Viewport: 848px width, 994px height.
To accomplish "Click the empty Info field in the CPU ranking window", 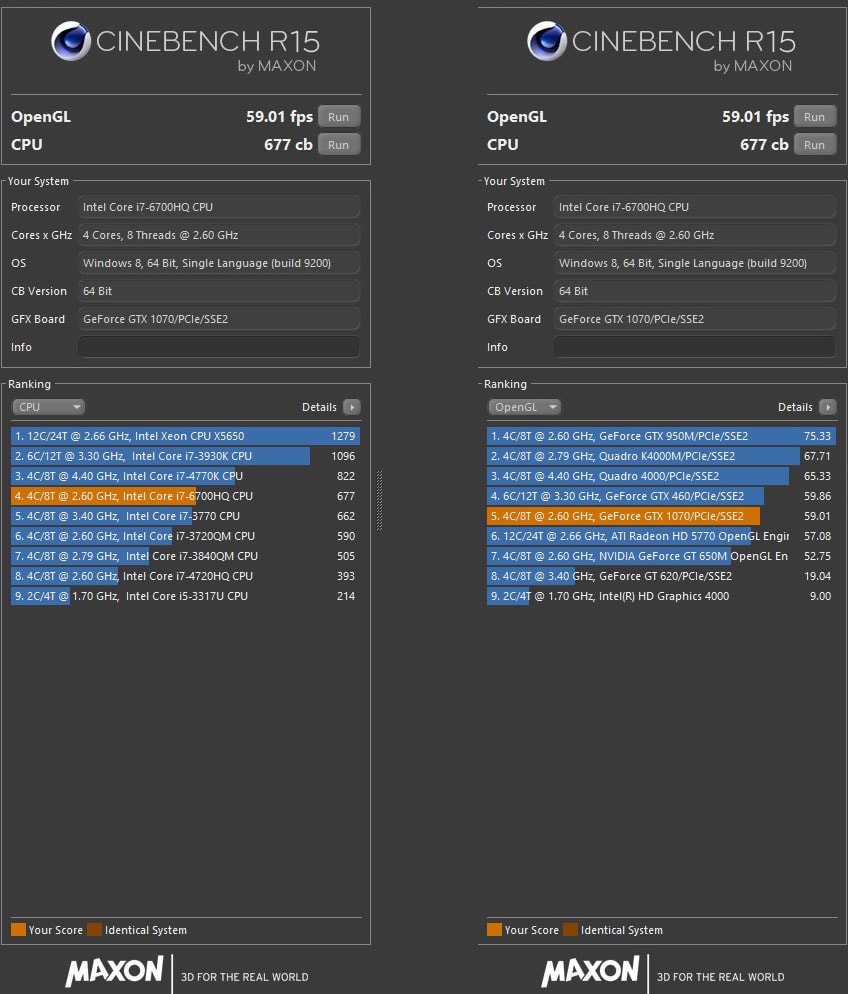I will tap(218, 347).
